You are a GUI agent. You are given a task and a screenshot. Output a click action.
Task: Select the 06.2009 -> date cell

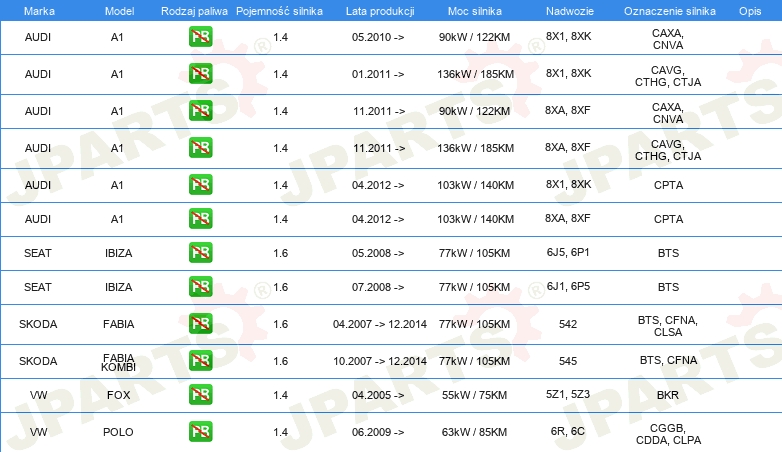tap(378, 432)
